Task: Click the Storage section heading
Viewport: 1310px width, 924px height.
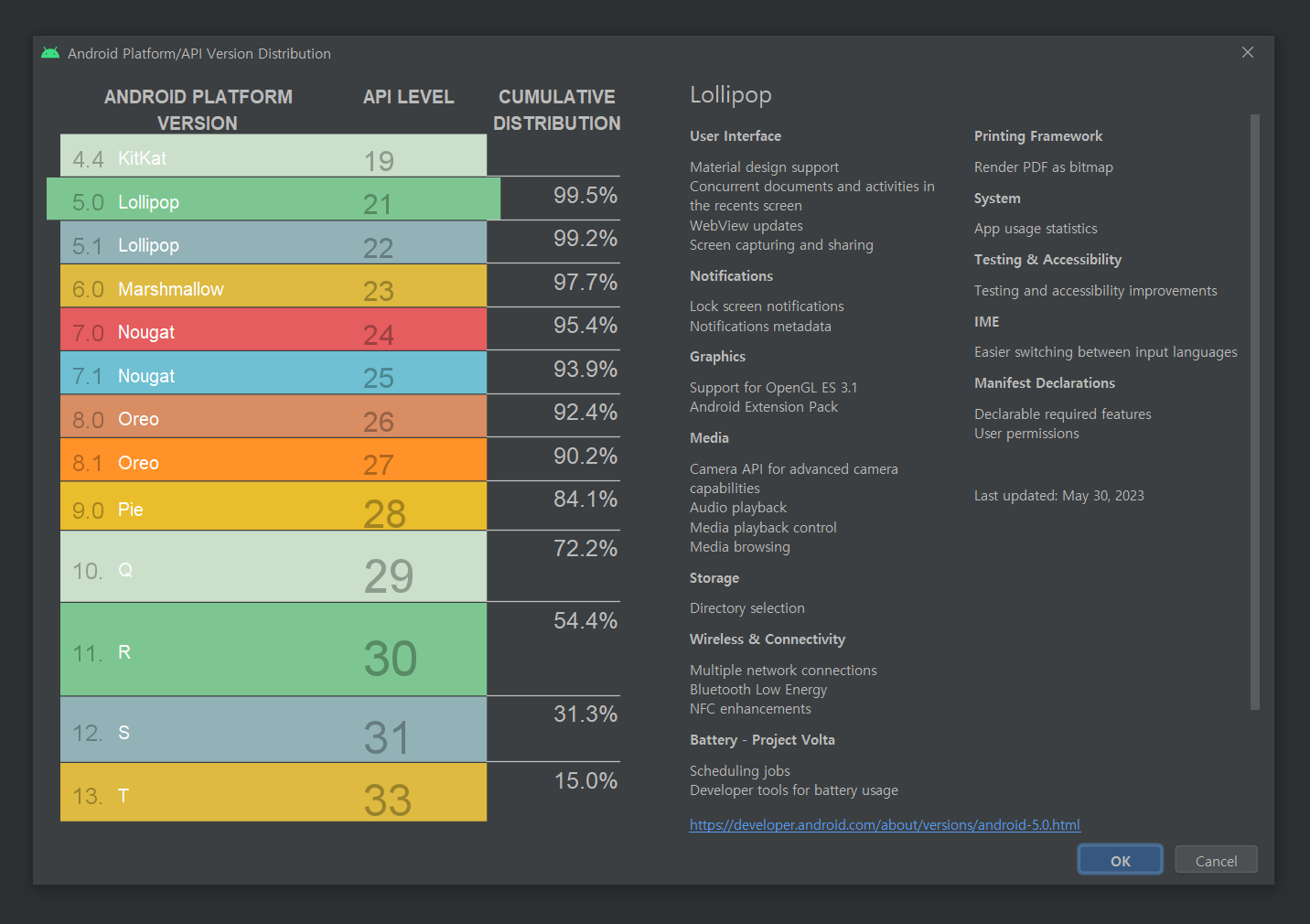Action: click(x=714, y=578)
